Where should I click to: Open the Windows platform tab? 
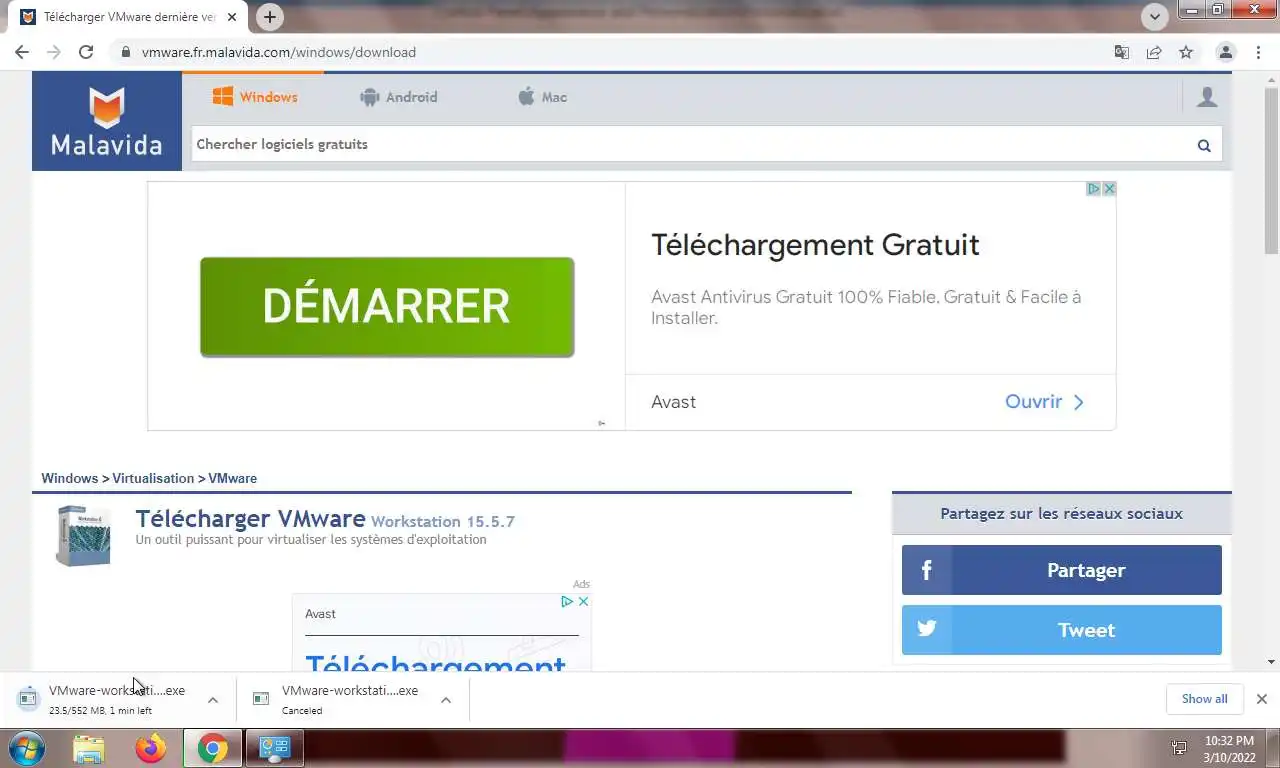click(255, 97)
